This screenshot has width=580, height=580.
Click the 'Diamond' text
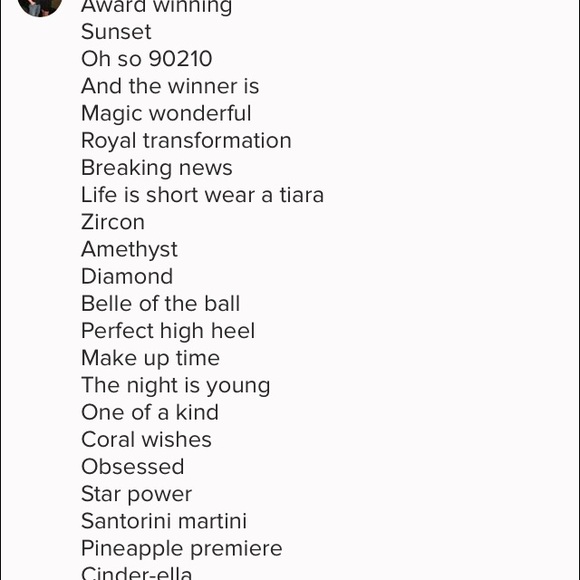[127, 277]
